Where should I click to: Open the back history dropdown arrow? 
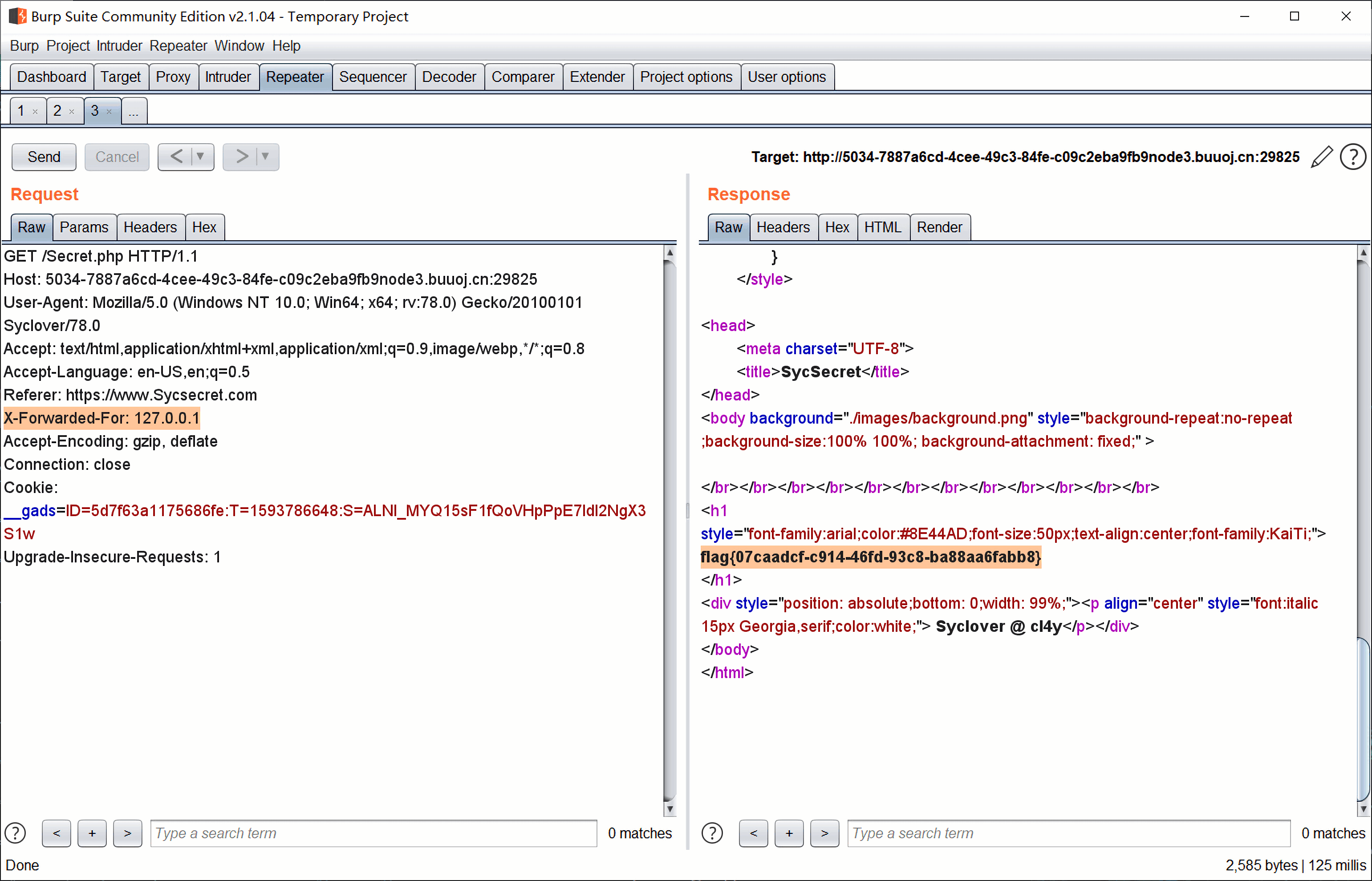(x=200, y=157)
